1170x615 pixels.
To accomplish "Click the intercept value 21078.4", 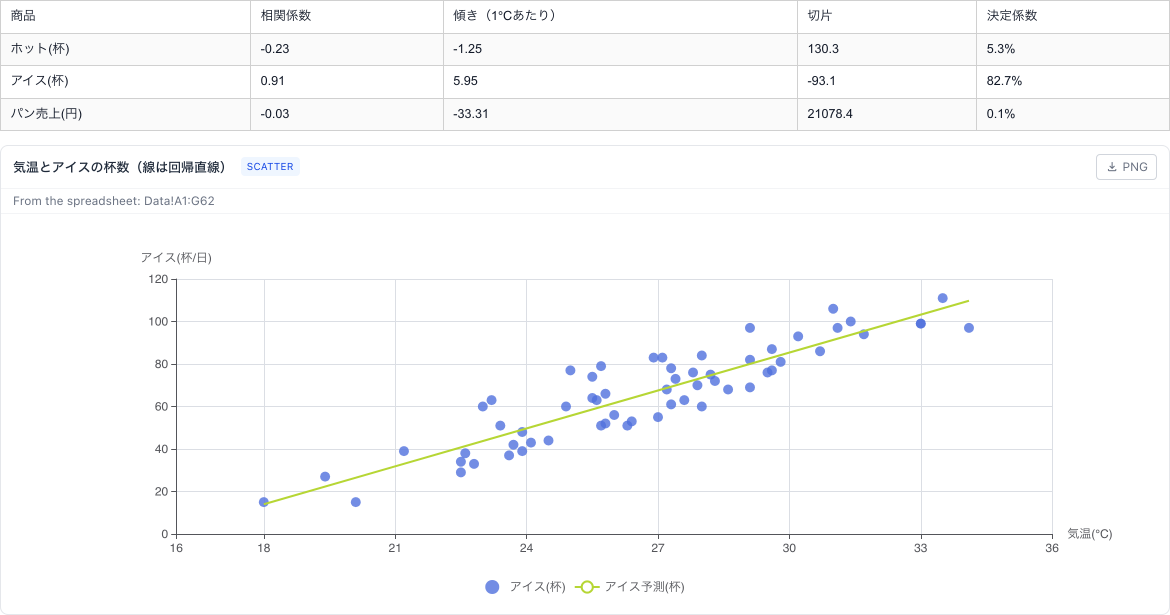I will [830, 113].
